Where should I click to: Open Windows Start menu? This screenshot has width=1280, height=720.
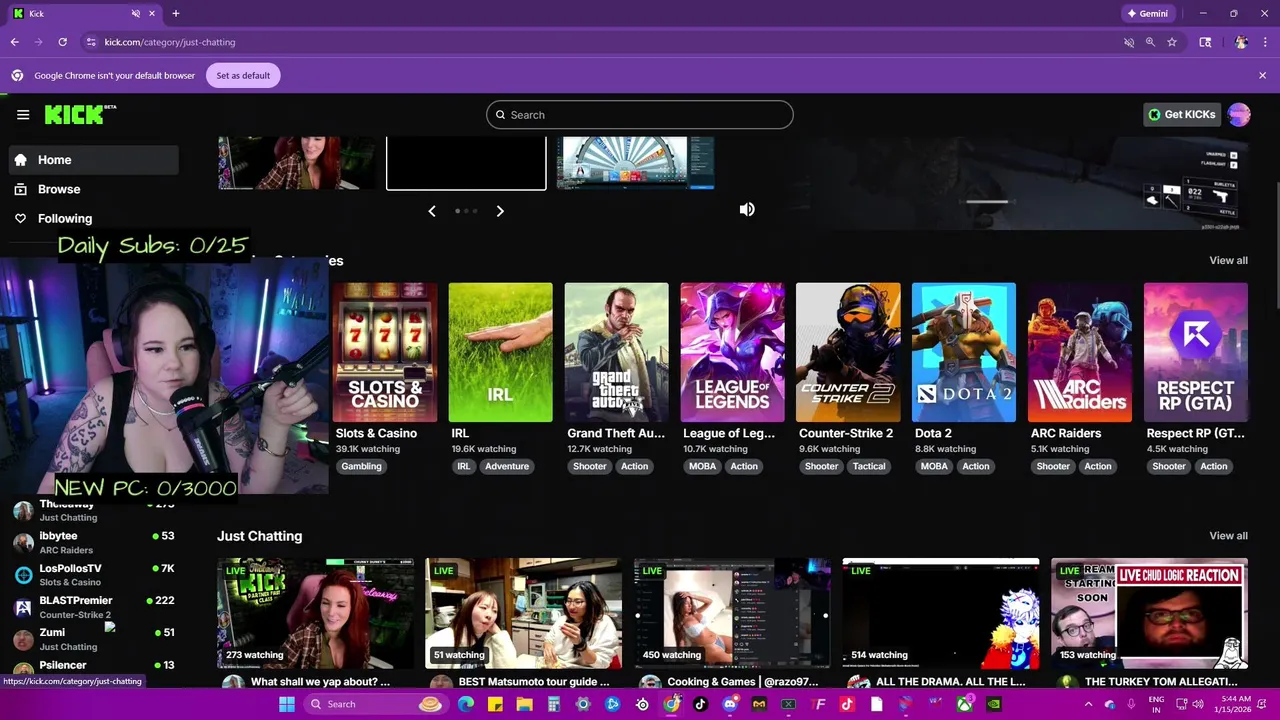(x=287, y=704)
